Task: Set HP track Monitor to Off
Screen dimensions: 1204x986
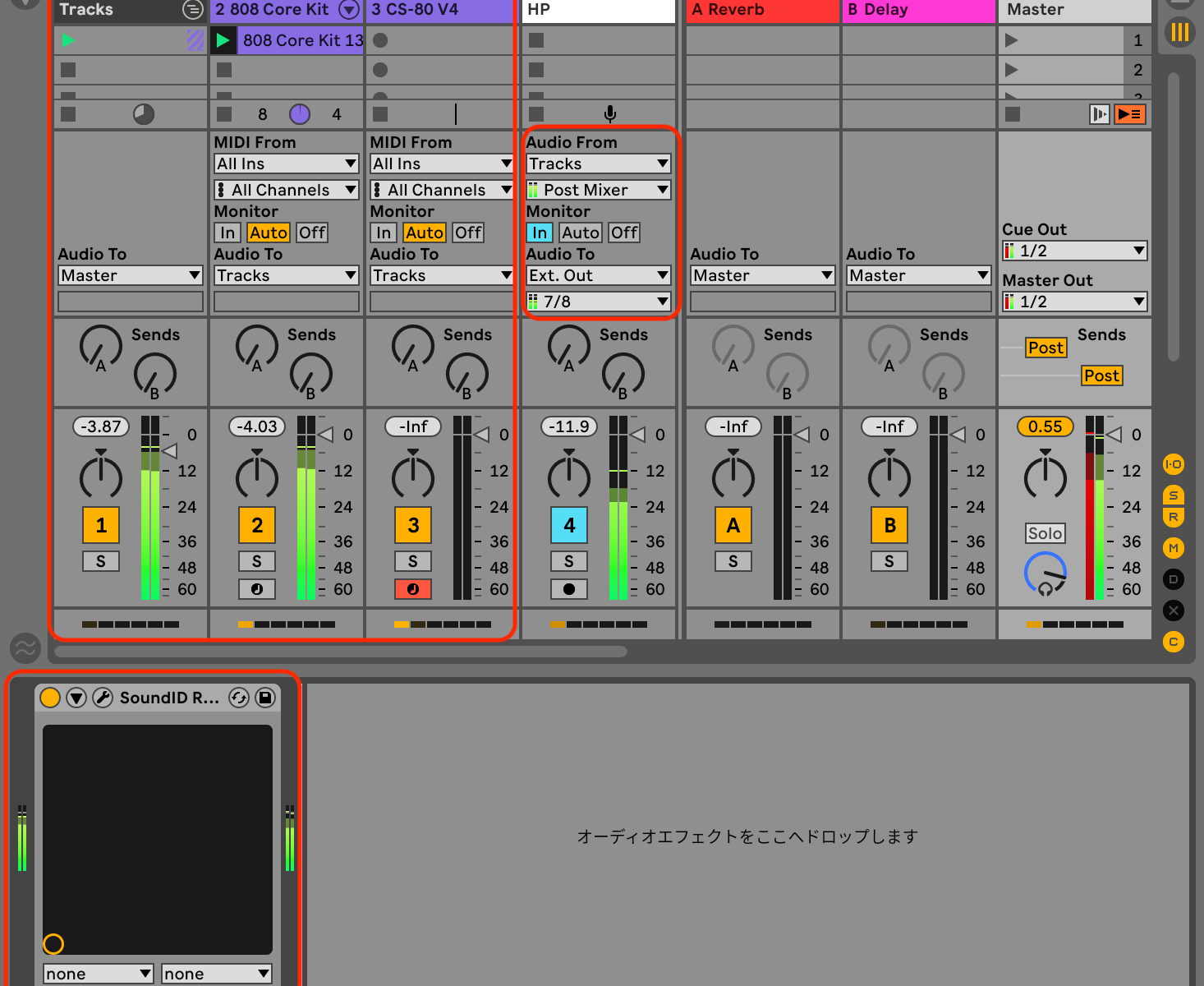Action: tap(624, 233)
